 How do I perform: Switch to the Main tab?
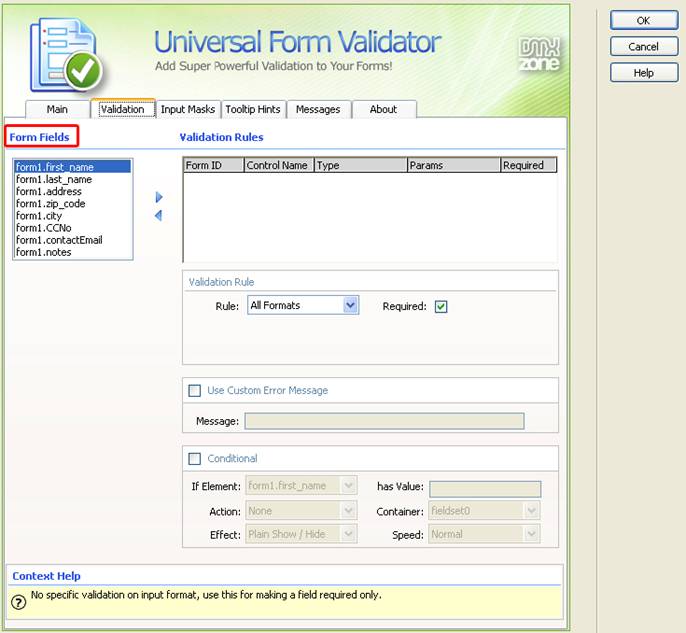click(x=57, y=109)
